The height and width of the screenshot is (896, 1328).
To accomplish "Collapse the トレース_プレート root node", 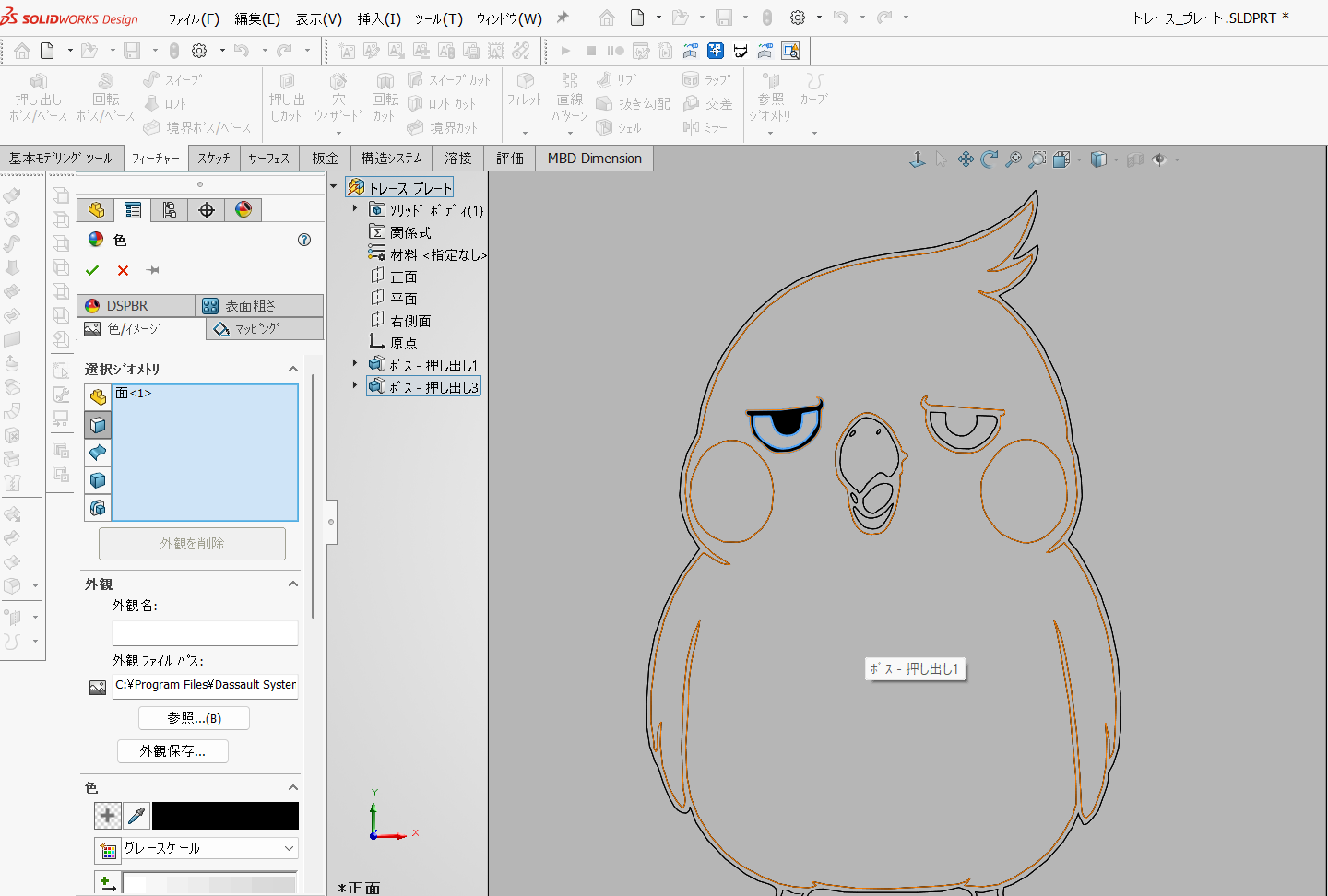I will (x=334, y=187).
